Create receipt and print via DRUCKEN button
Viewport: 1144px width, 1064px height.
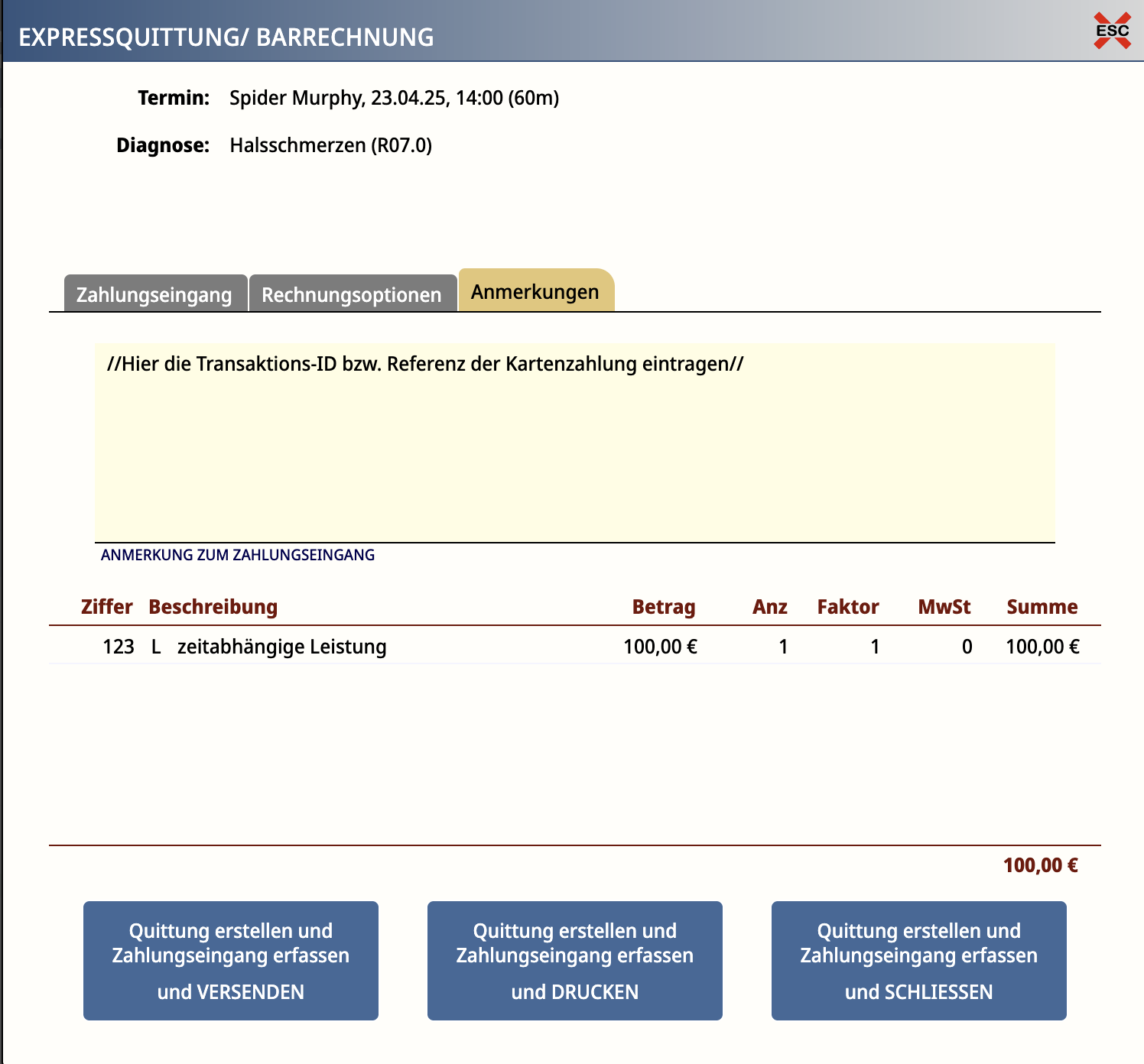[x=575, y=961]
